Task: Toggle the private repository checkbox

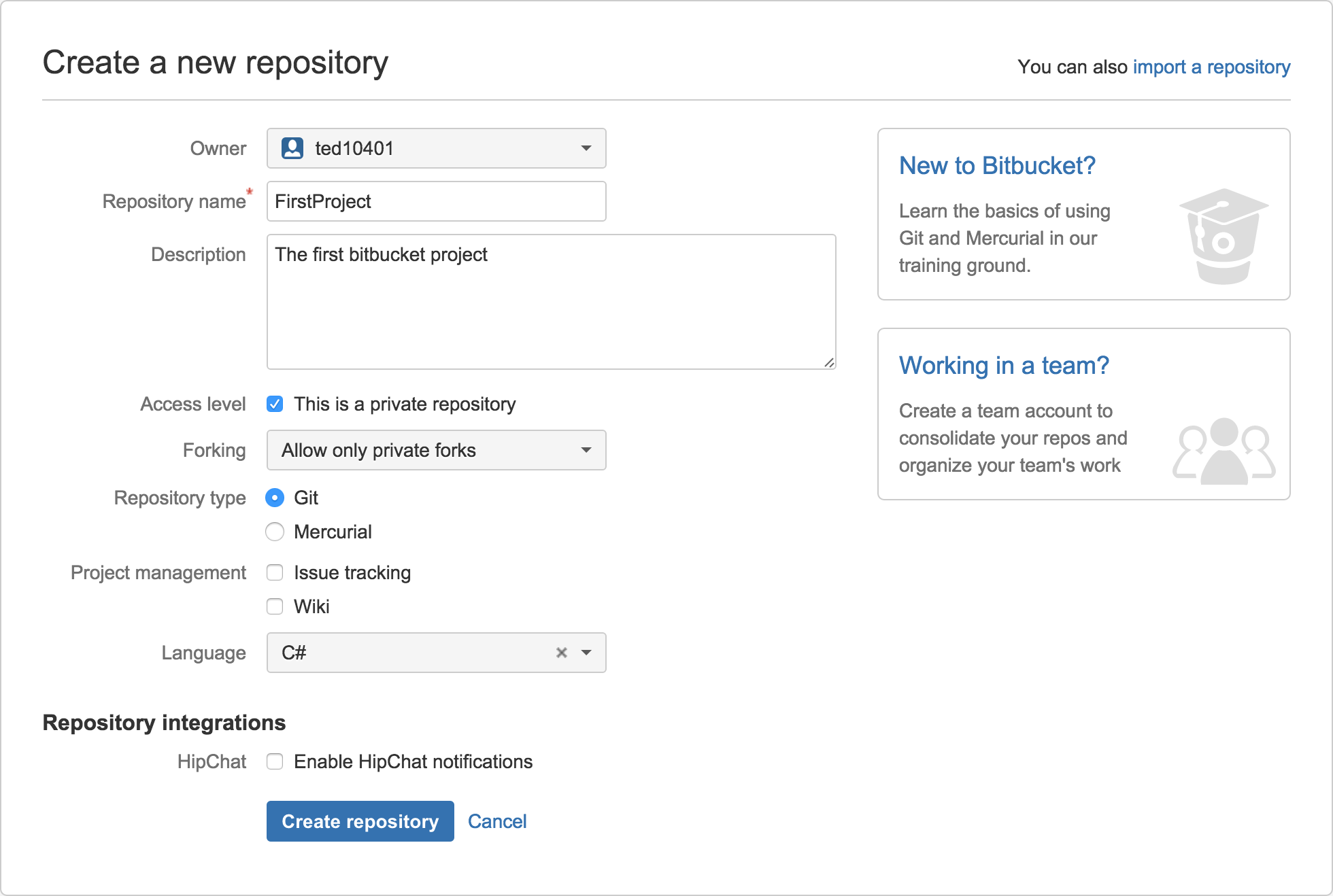Action: coord(276,403)
